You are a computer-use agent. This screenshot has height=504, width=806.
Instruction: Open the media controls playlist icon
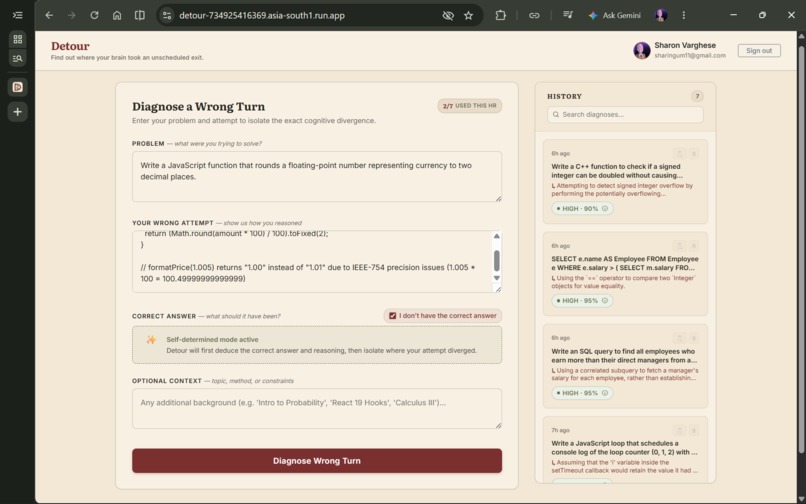tap(567, 15)
